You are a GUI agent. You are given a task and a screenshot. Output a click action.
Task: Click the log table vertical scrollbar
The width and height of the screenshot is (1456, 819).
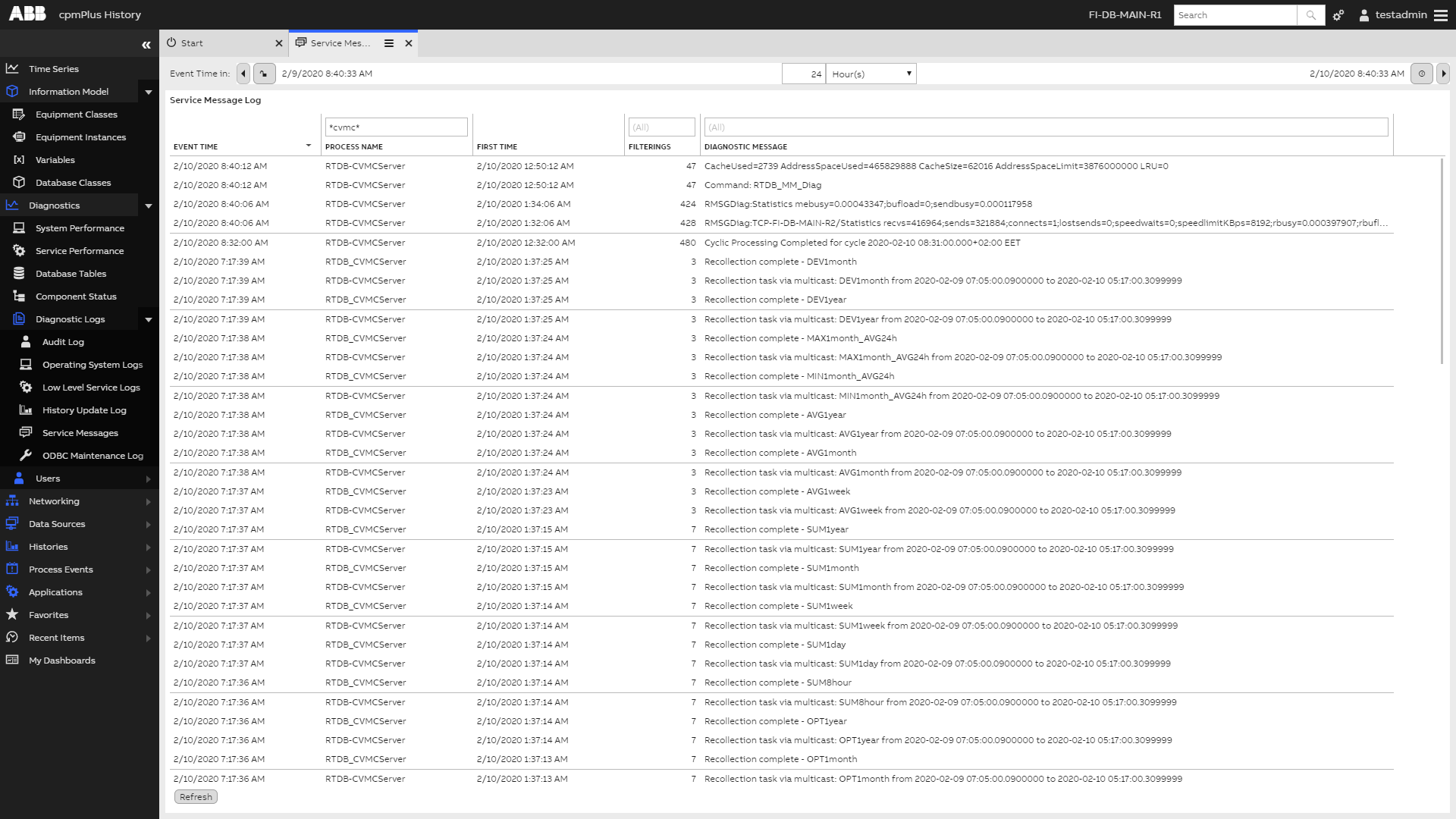(1442, 262)
